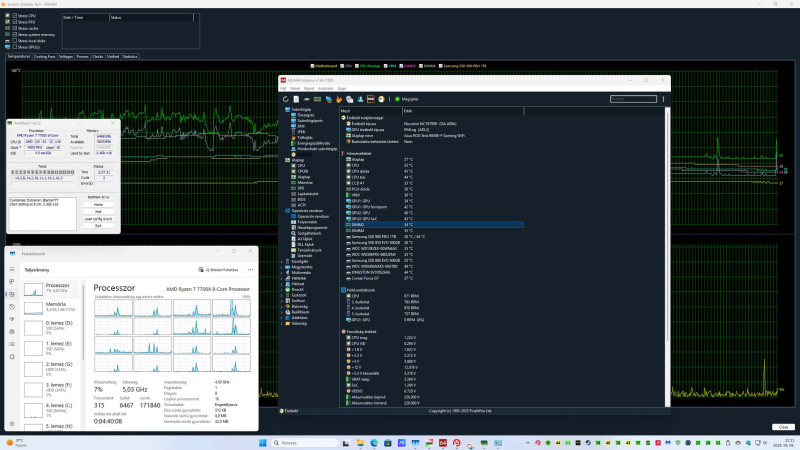Open App history page in Task Manager sidebar
The height and width of the screenshot is (450, 800).
[x=12, y=307]
